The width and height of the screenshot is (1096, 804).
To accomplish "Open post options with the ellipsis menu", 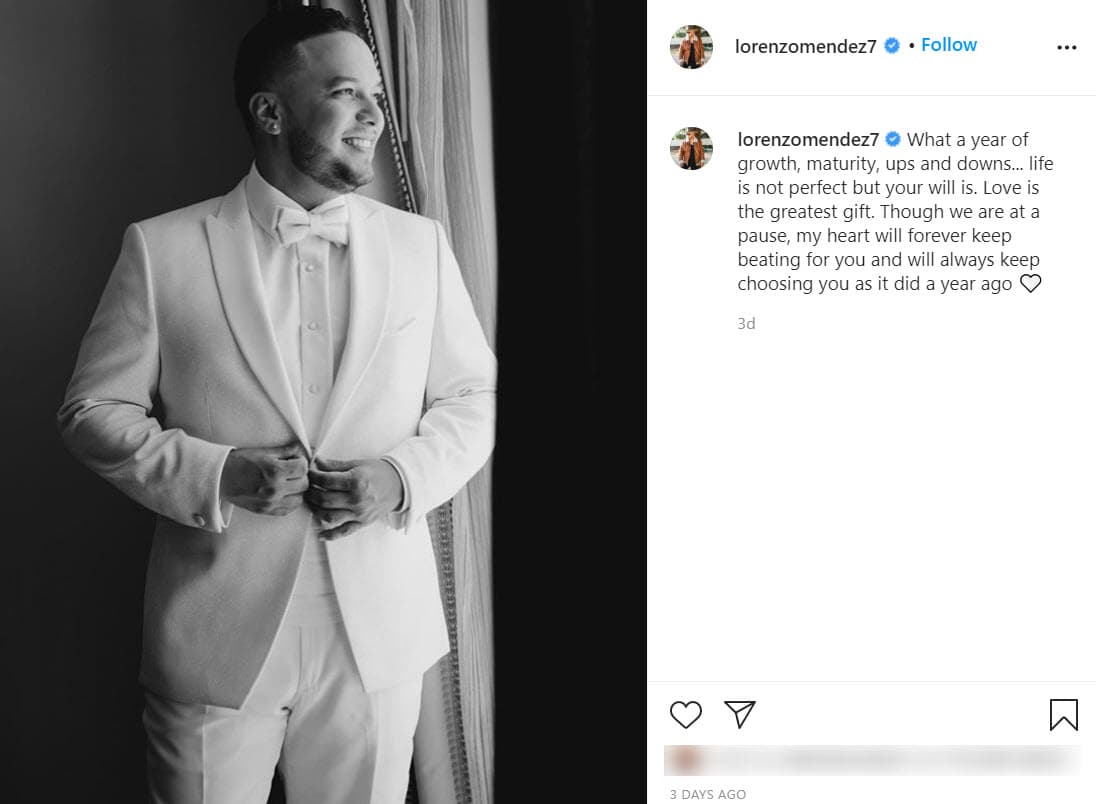I will pos(1067,46).
